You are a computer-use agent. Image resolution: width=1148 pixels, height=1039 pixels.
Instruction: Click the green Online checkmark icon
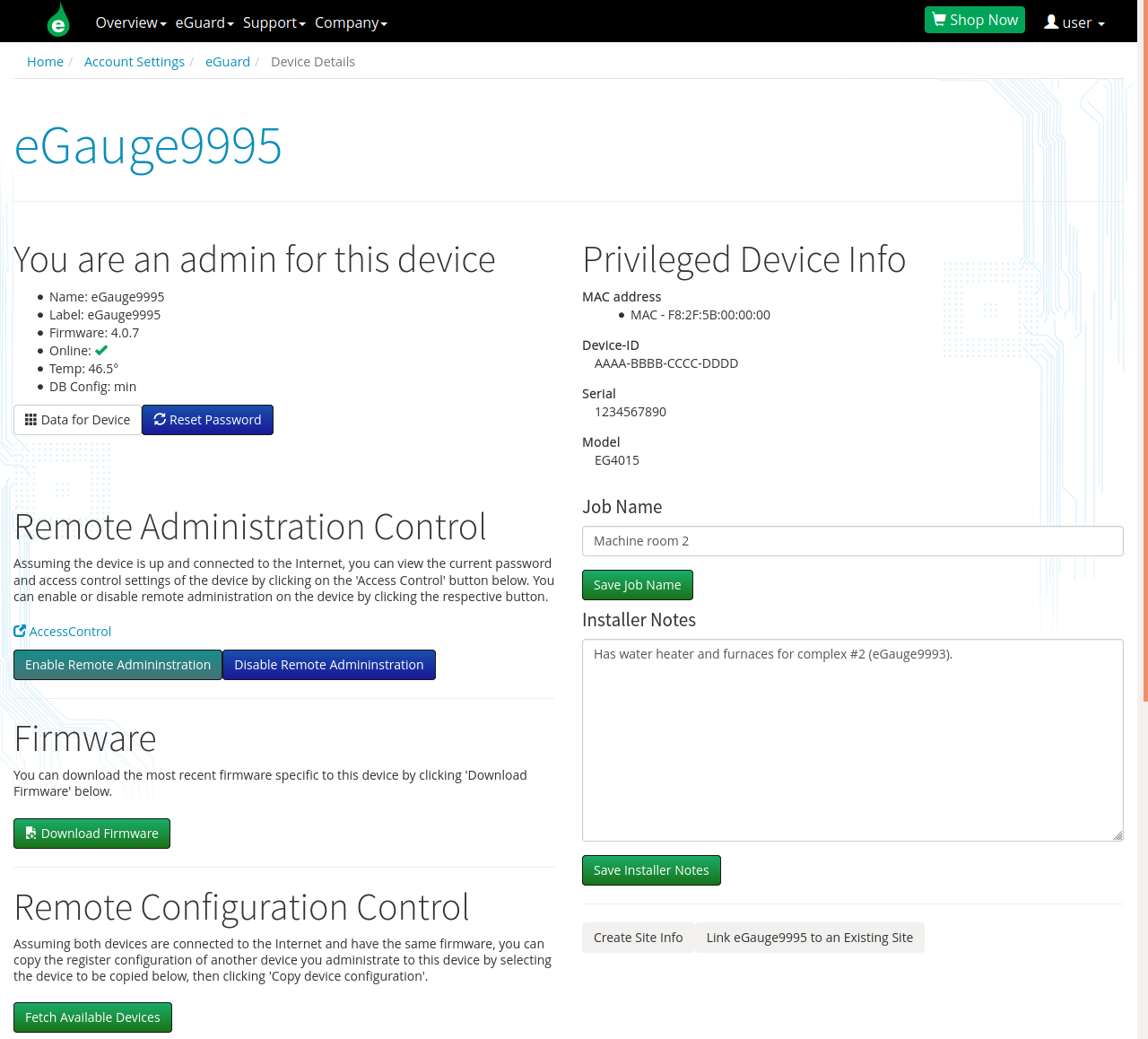tap(101, 350)
